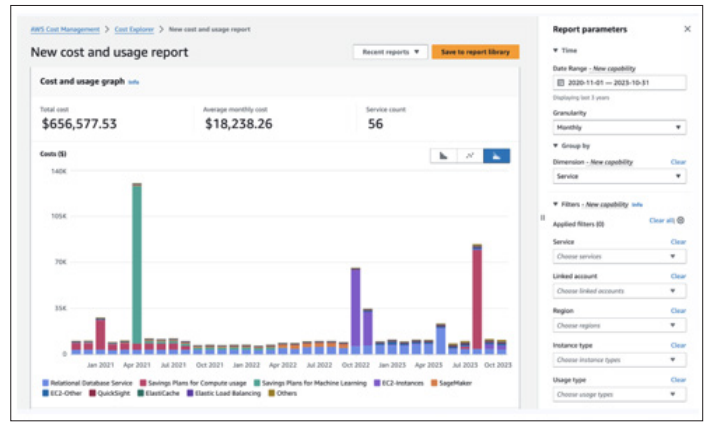Viewport: 707px width, 427px height.
Task: Click Elastic Load Balancing legend swatch
Action: coord(190,393)
